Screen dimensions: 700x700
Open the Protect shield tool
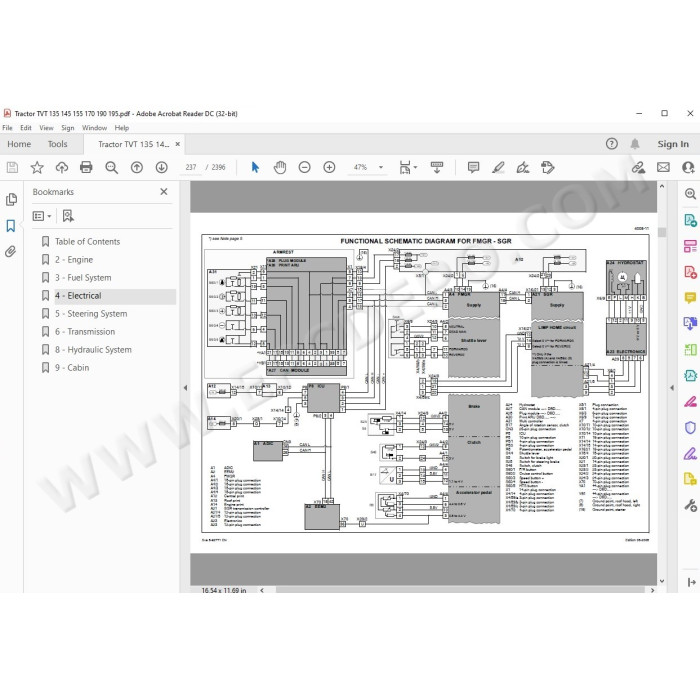690,427
